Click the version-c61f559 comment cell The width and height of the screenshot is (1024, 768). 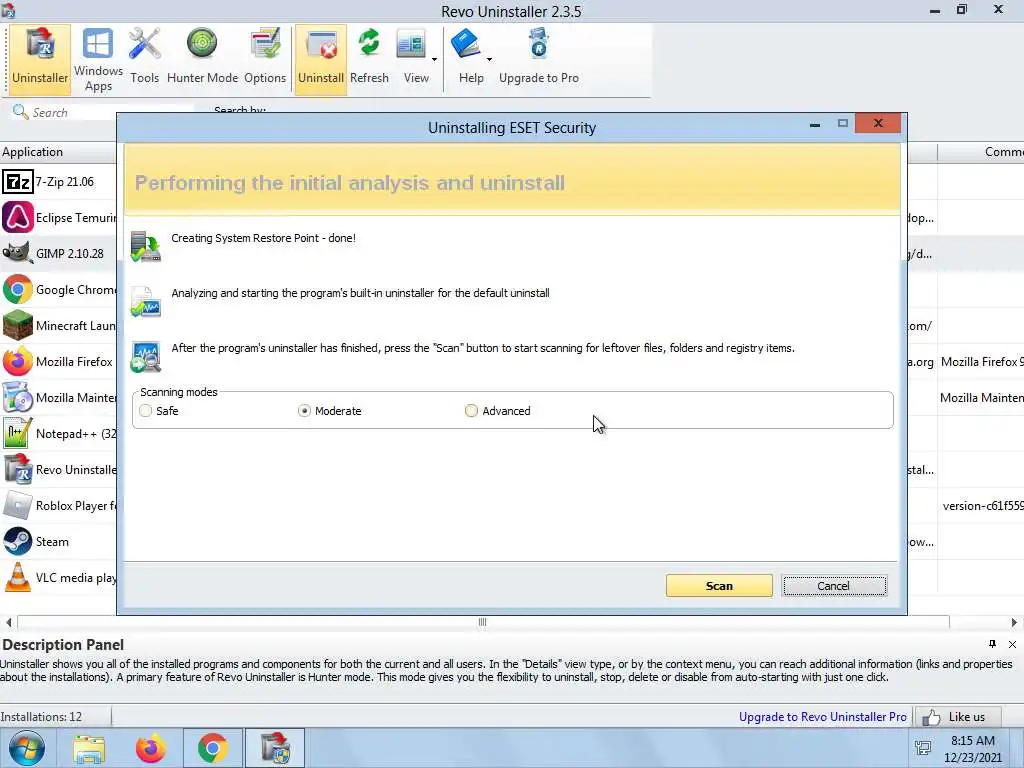[982, 505]
